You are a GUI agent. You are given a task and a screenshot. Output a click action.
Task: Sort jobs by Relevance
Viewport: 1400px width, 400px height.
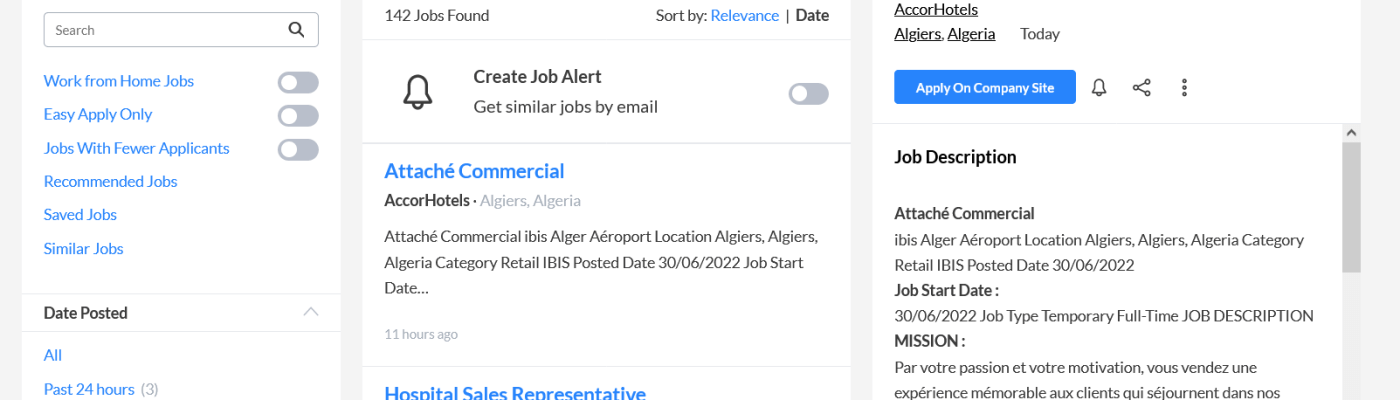click(x=744, y=15)
